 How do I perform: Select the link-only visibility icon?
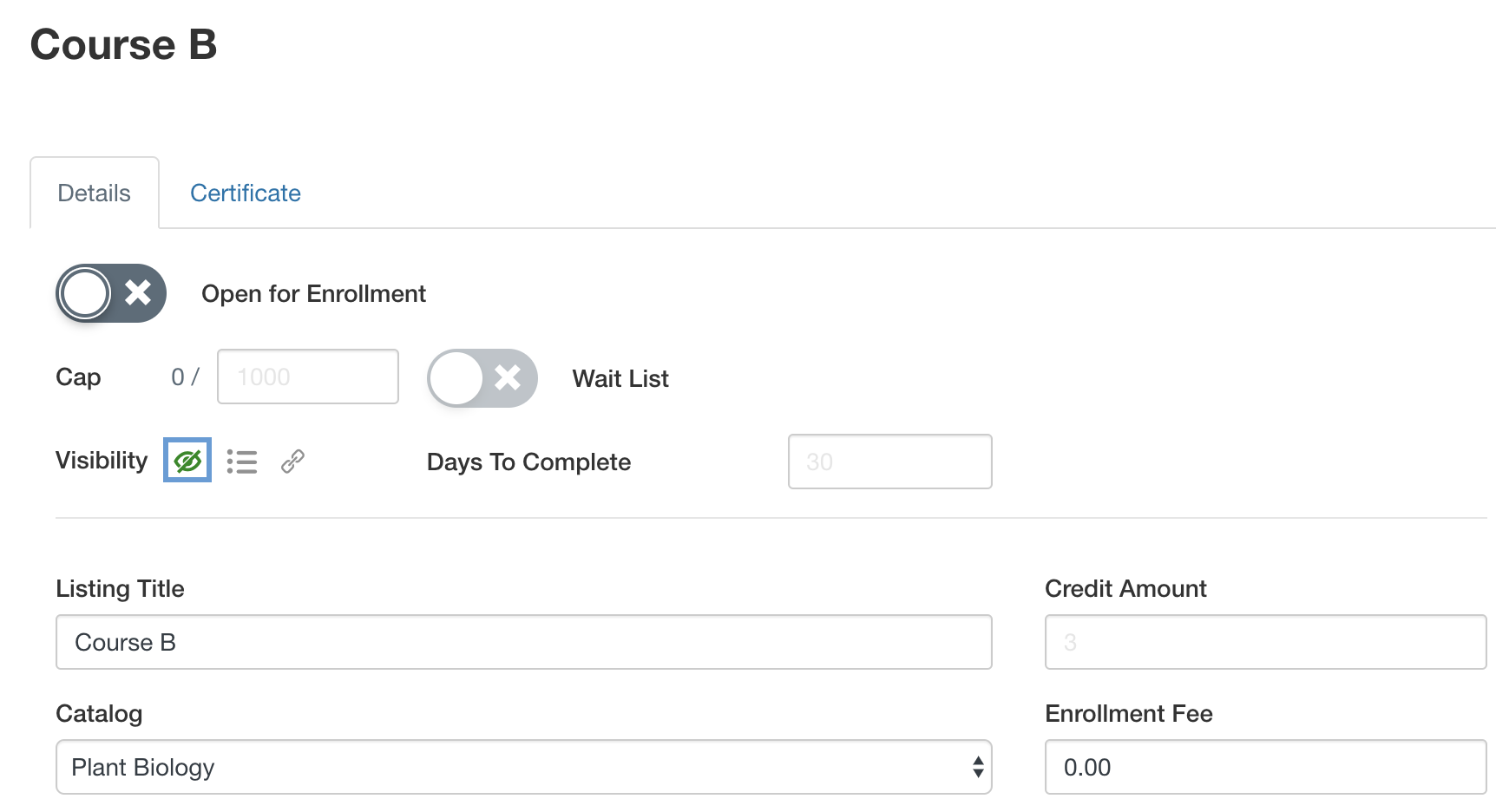coord(292,462)
